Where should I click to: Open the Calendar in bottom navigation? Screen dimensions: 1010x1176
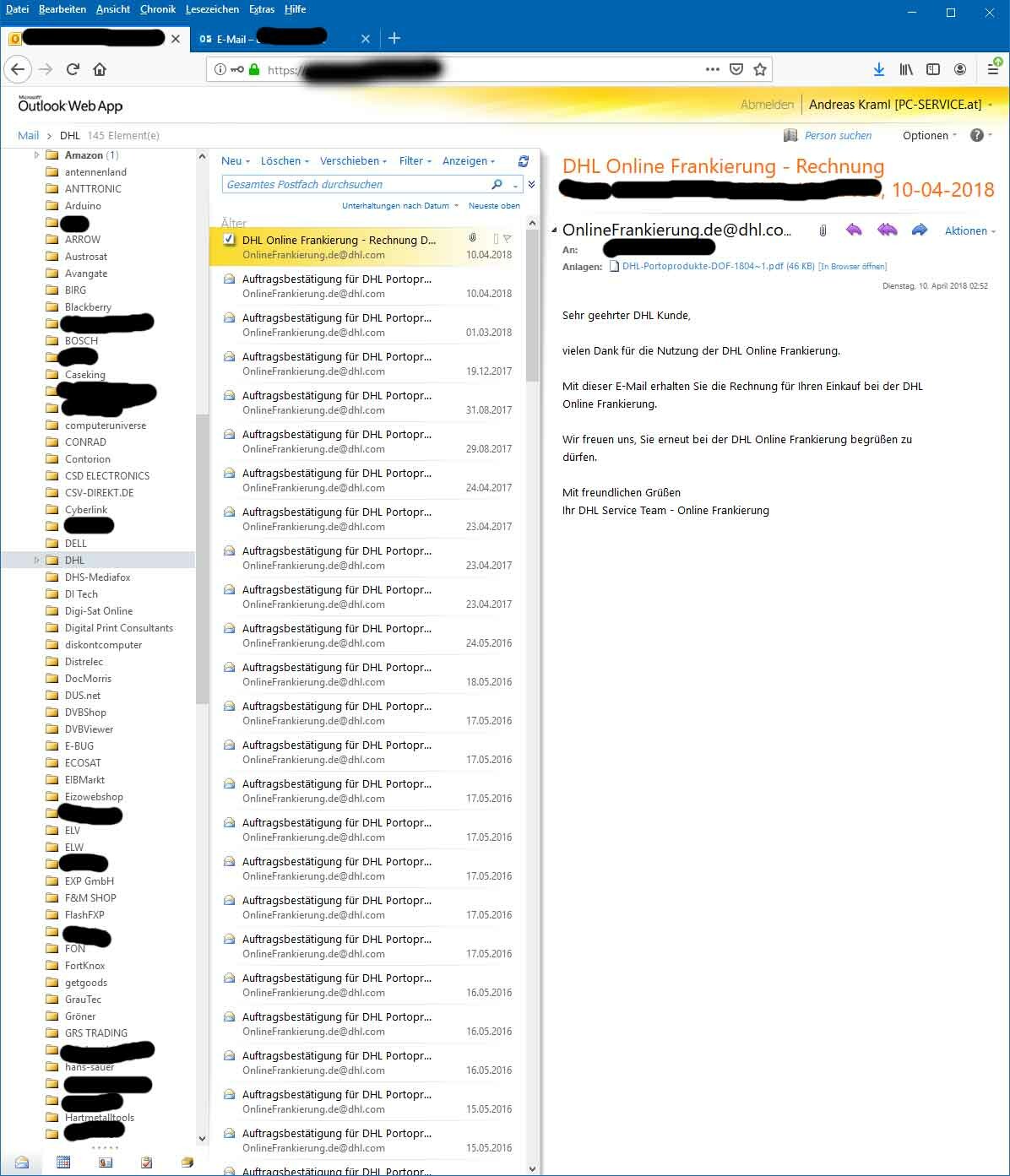coord(63,1162)
